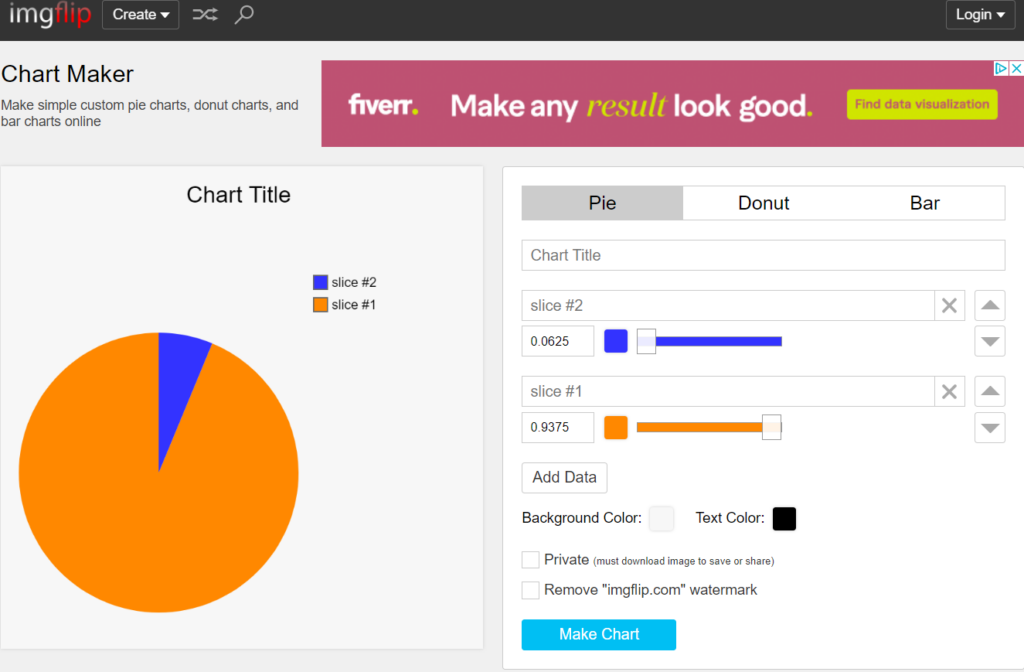Switch to the Donut chart tab
The image size is (1024, 672).
[763, 202]
